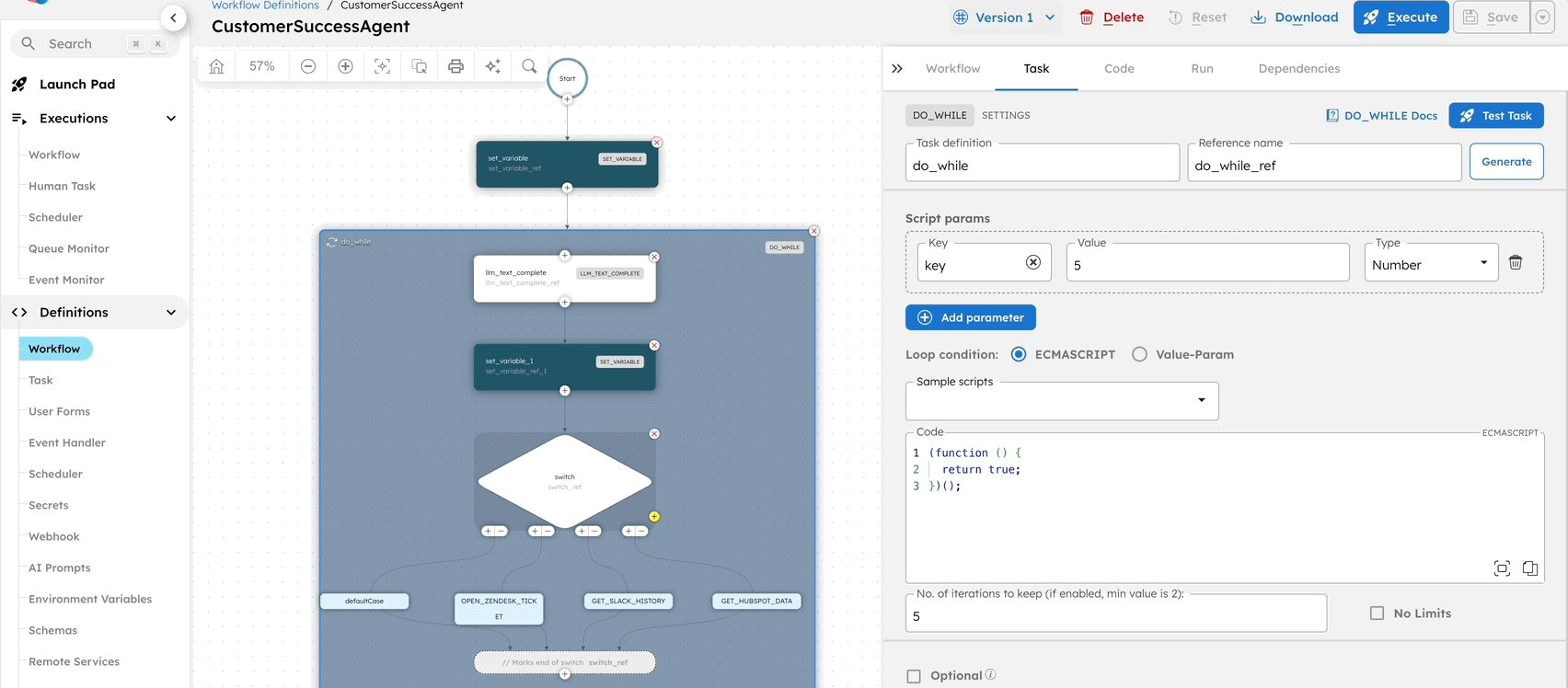This screenshot has height=688, width=1568.
Task: Click the home icon in canvas toolbar
Action: point(216,66)
